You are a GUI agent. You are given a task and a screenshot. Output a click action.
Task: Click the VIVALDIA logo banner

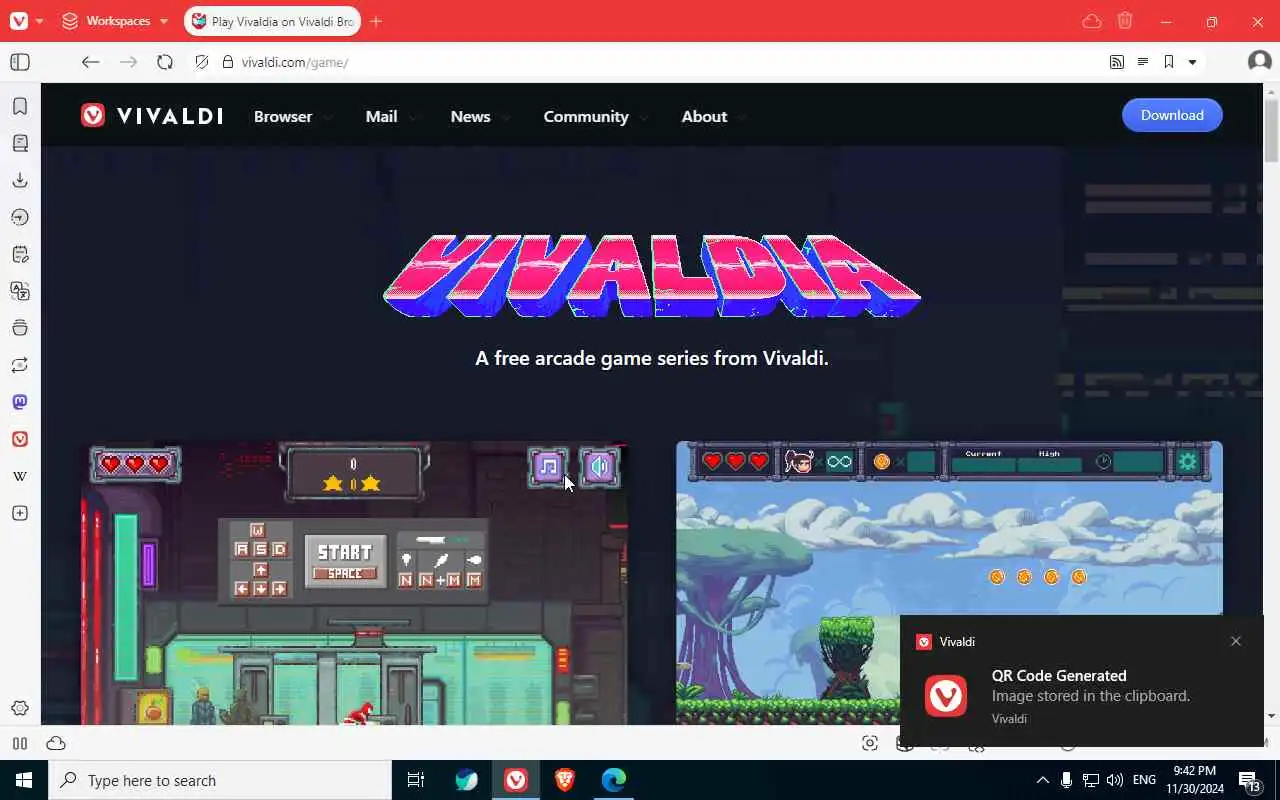coord(651,276)
